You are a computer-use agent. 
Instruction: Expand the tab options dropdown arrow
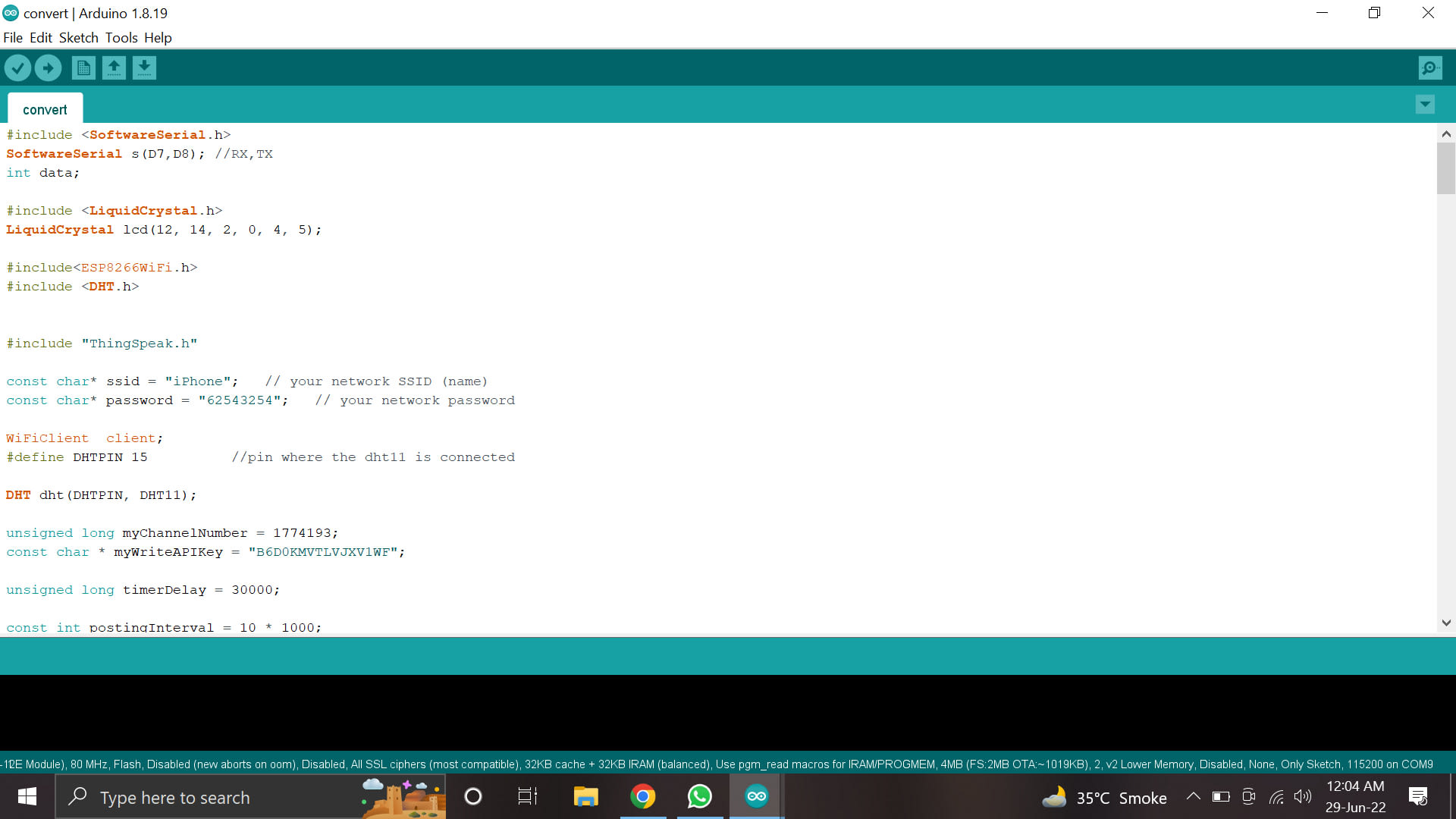pos(1425,104)
